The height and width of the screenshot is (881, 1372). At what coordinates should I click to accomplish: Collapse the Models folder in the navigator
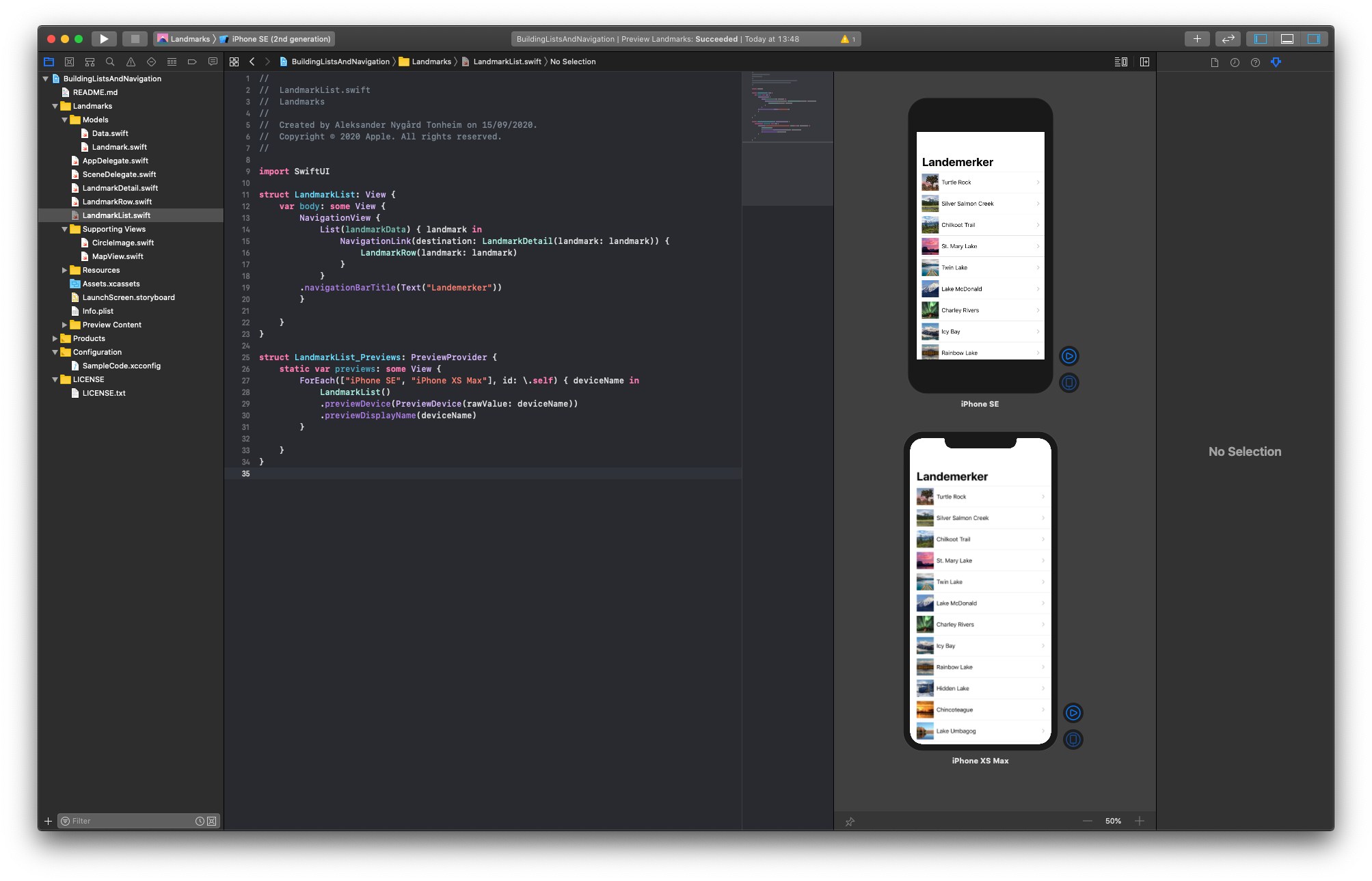tap(64, 120)
